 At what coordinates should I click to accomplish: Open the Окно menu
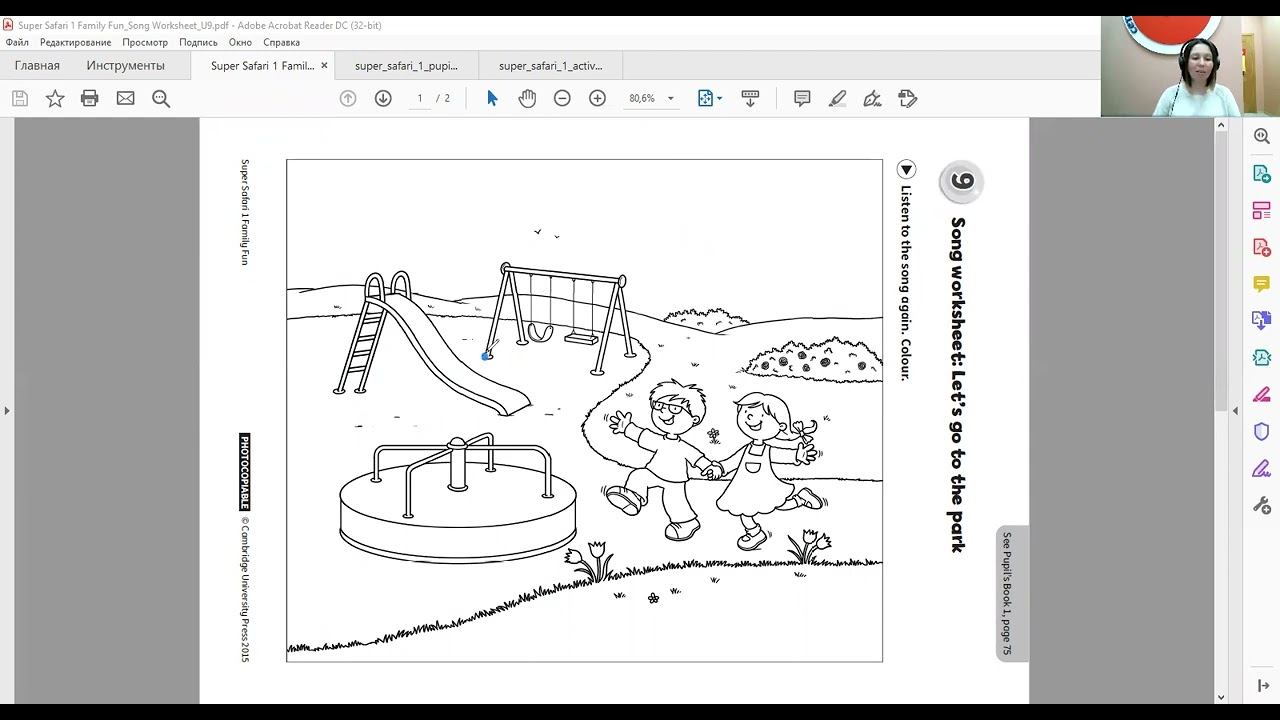click(240, 42)
